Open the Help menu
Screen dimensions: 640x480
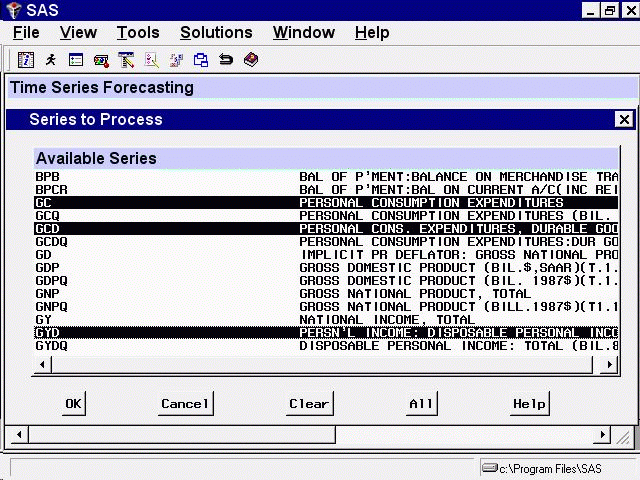372,33
